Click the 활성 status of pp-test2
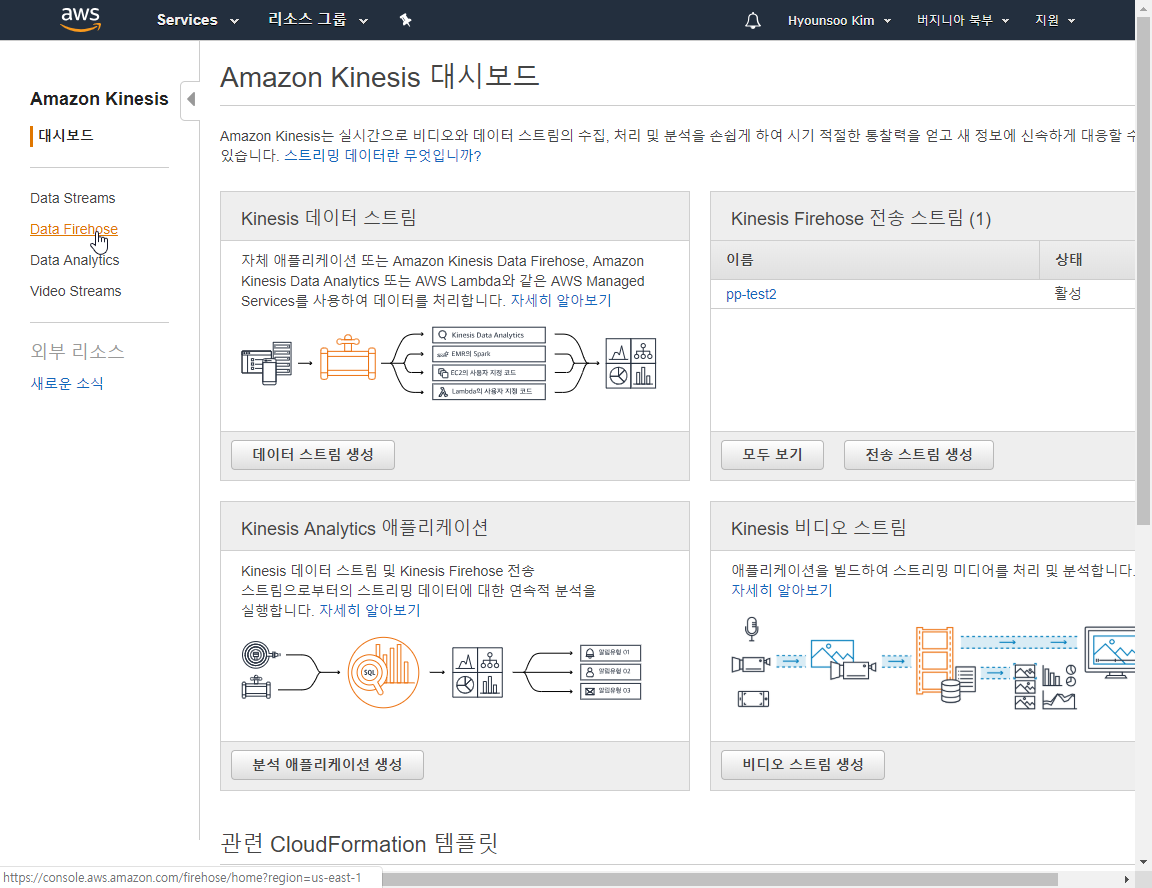Viewport: 1152px width, 888px height. click(1068, 294)
